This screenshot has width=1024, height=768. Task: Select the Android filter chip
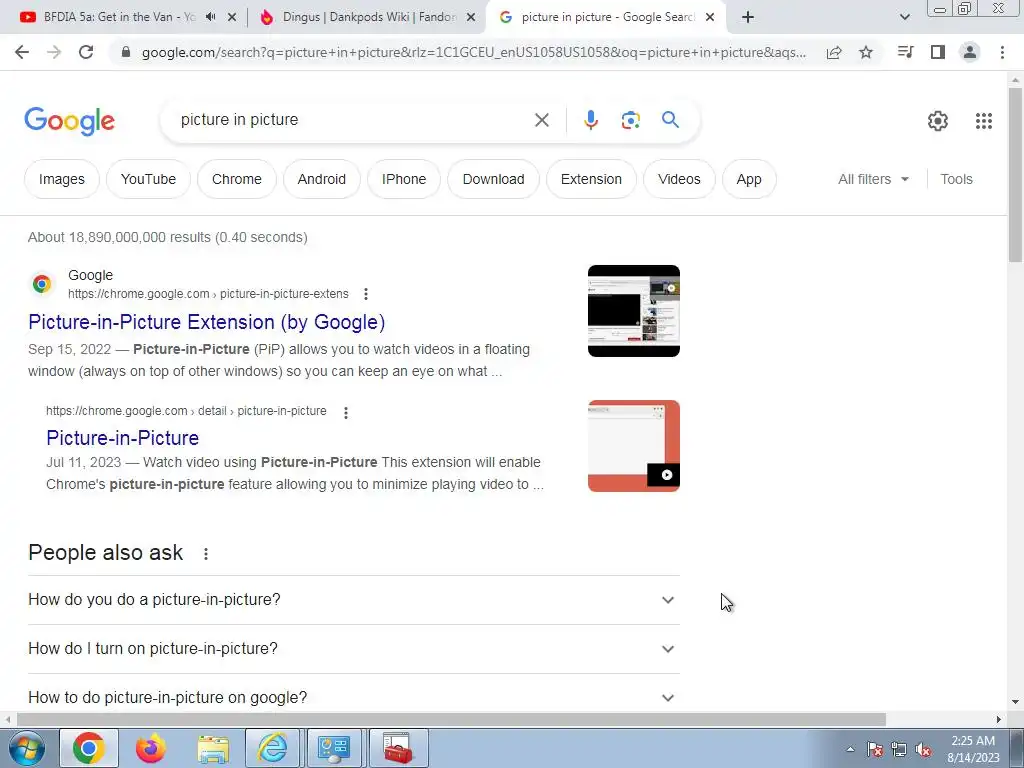(321, 179)
